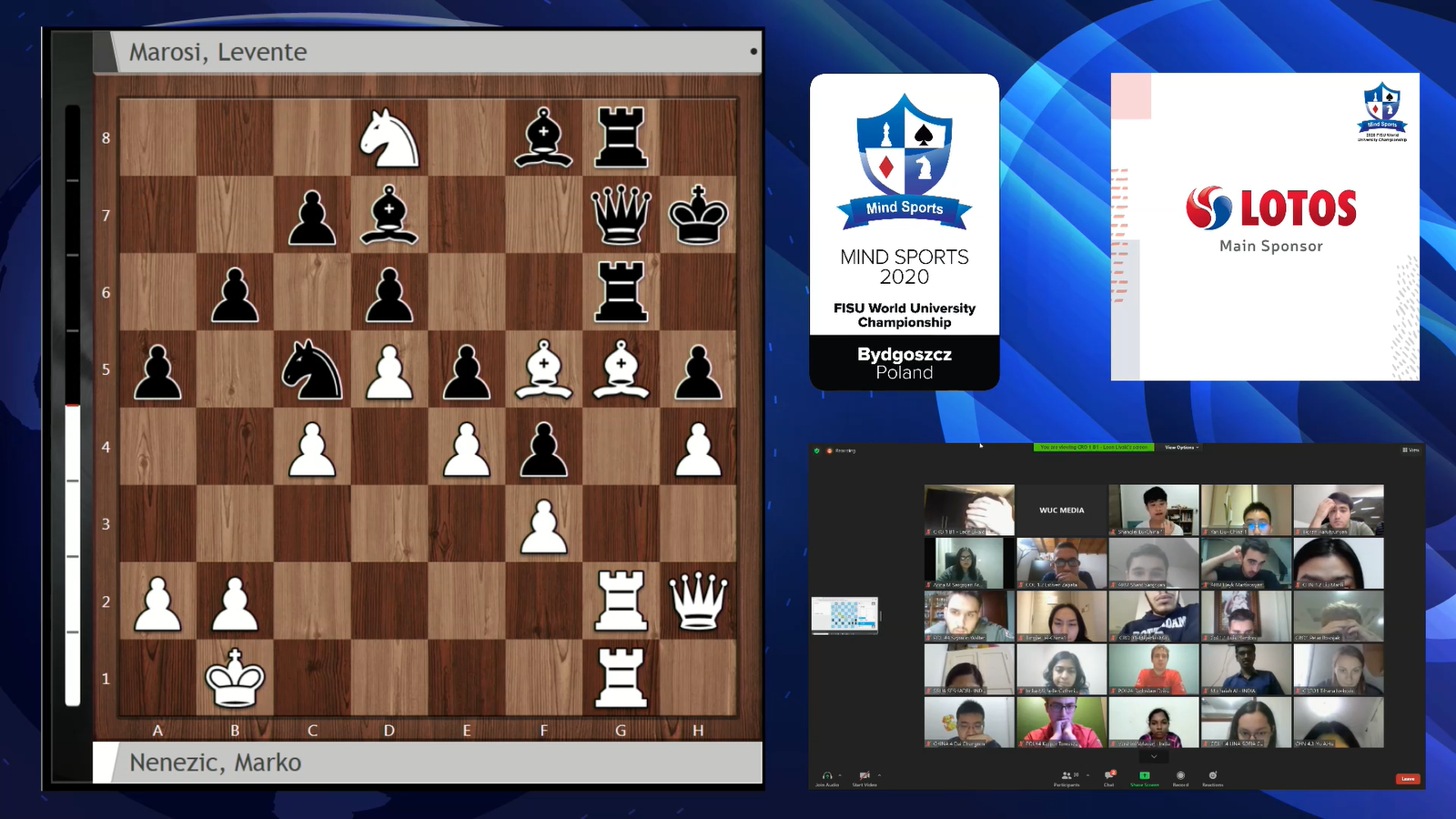The width and height of the screenshot is (1456, 819).
Task: Click black pawn on f4
Action: (x=544, y=448)
